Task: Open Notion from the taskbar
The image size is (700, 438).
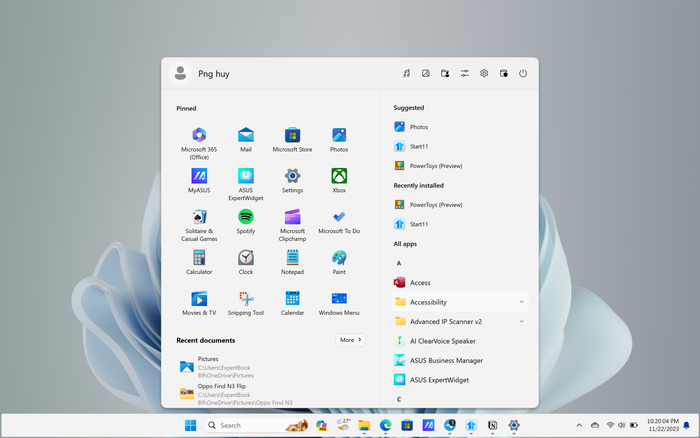Action: (x=492, y=425)
